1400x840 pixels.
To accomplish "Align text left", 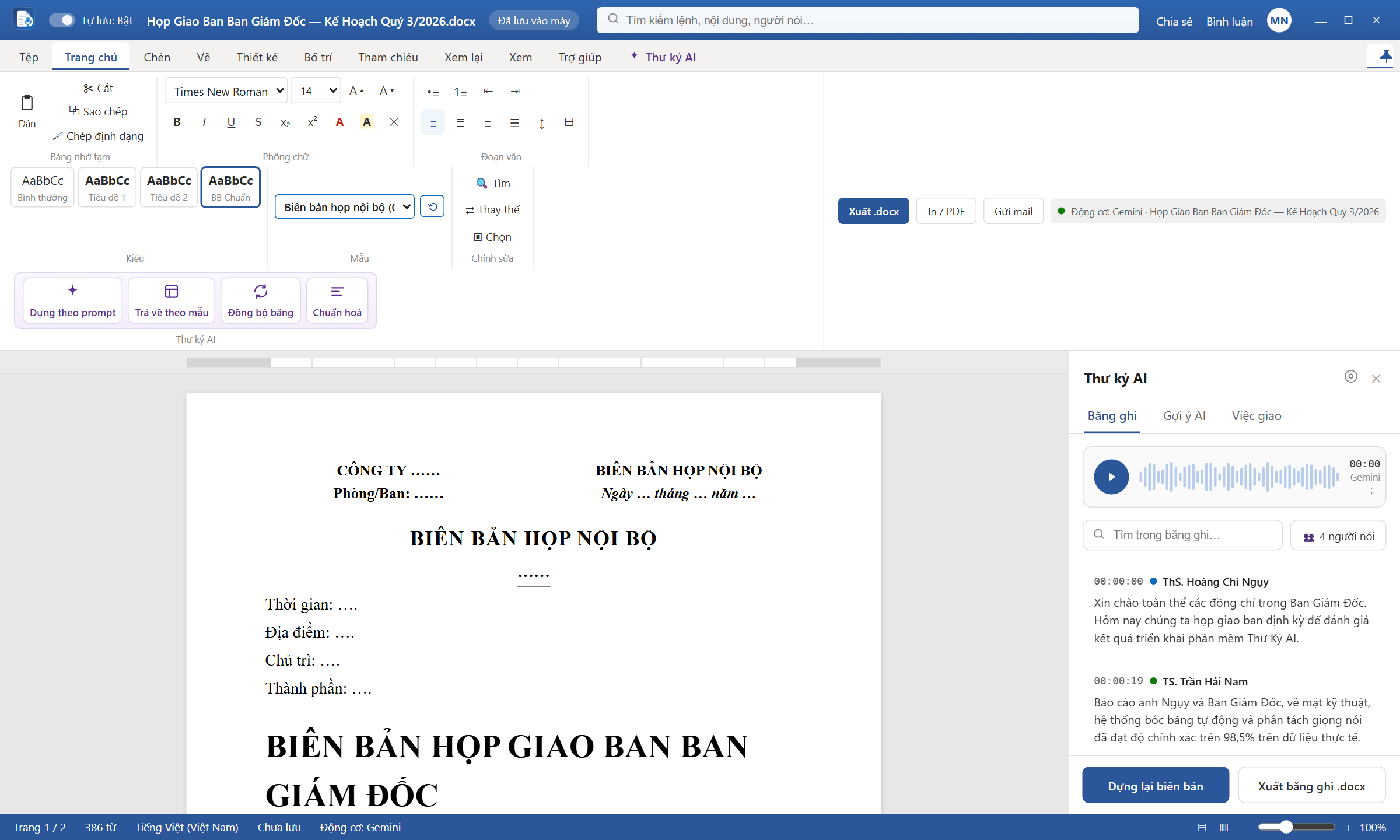I will point(433,123).
